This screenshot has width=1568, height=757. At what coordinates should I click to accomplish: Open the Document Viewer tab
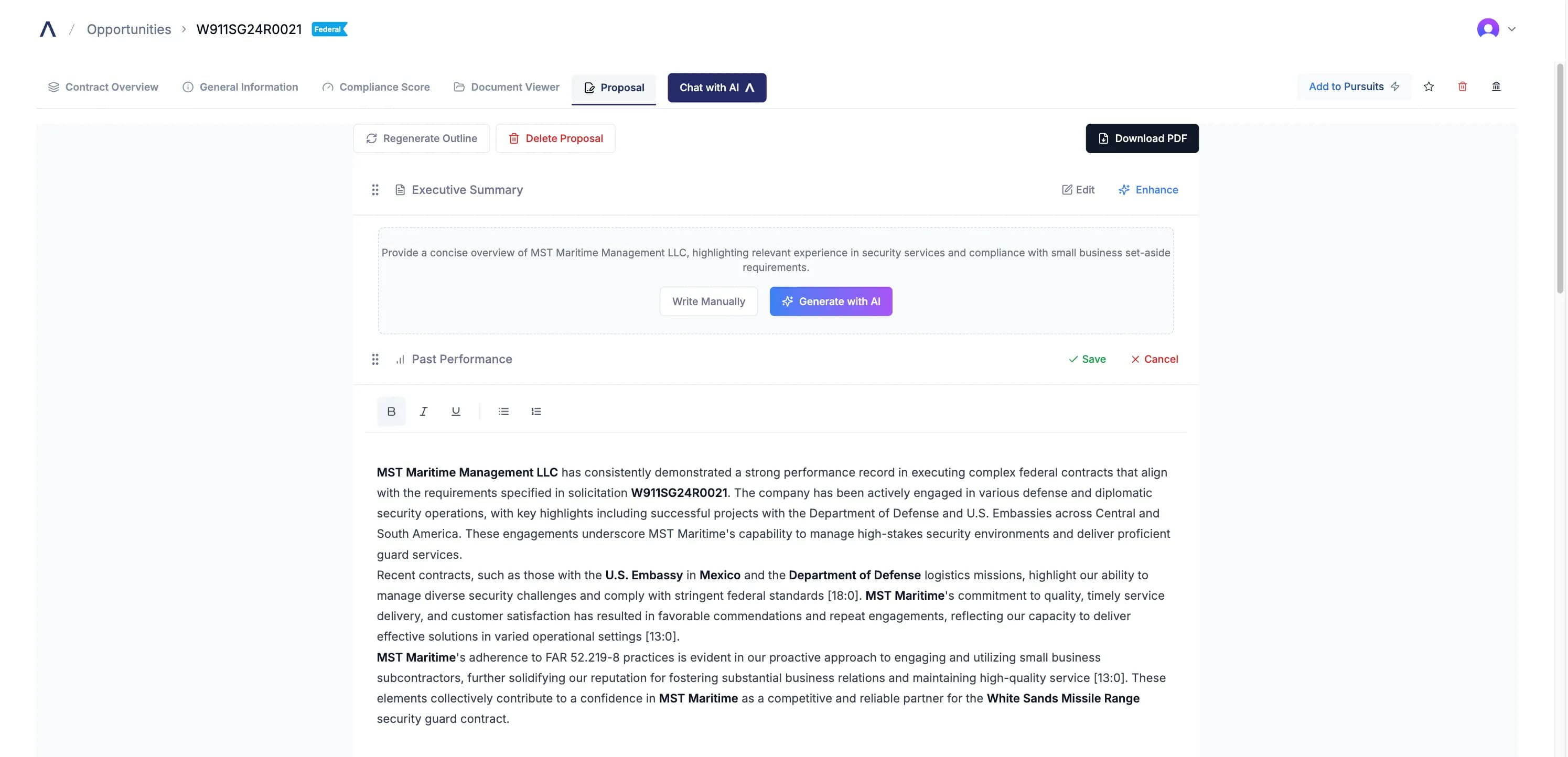(x=507, y=87)
